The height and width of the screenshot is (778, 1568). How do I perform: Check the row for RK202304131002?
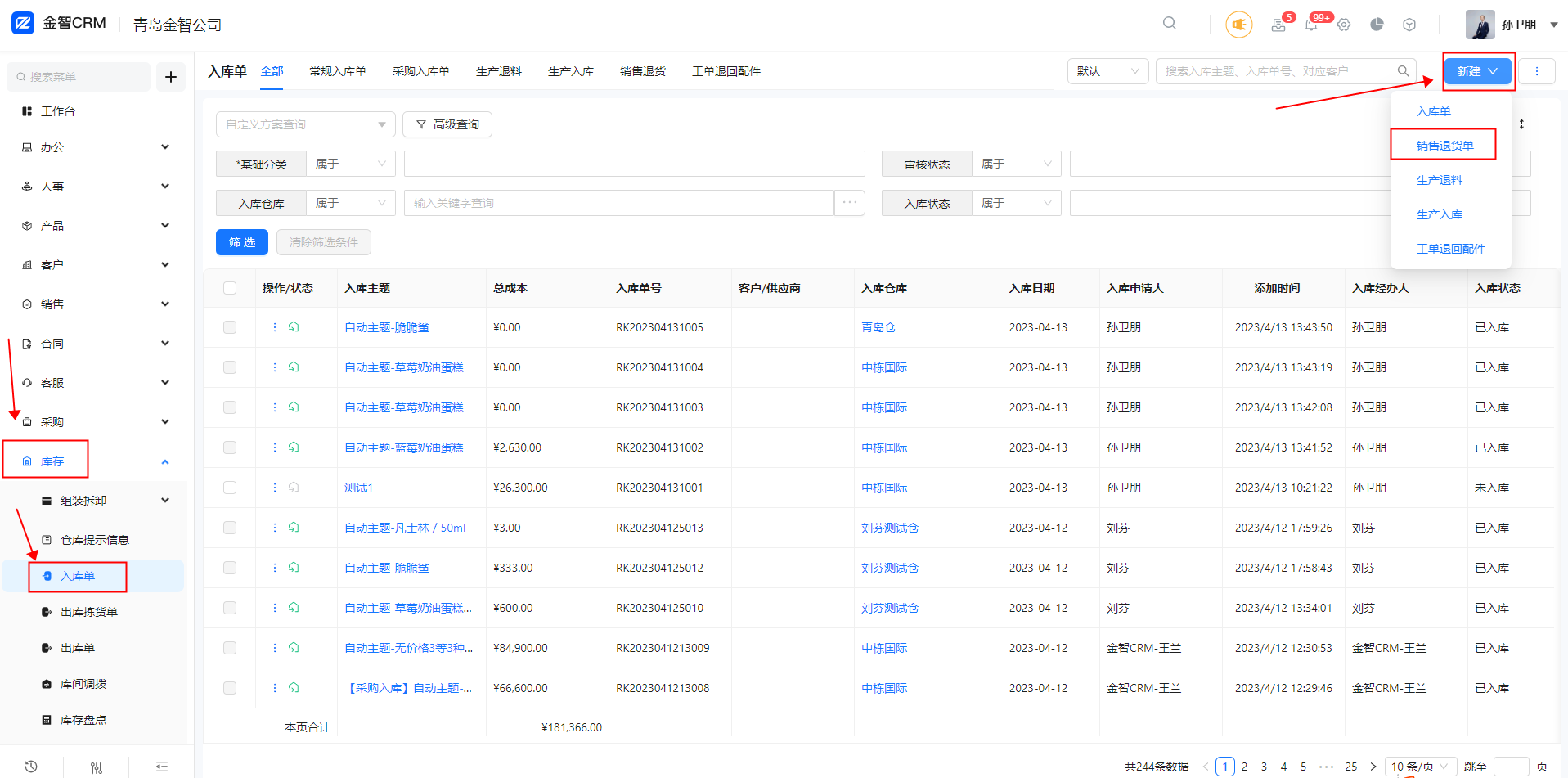coord(230,447)
